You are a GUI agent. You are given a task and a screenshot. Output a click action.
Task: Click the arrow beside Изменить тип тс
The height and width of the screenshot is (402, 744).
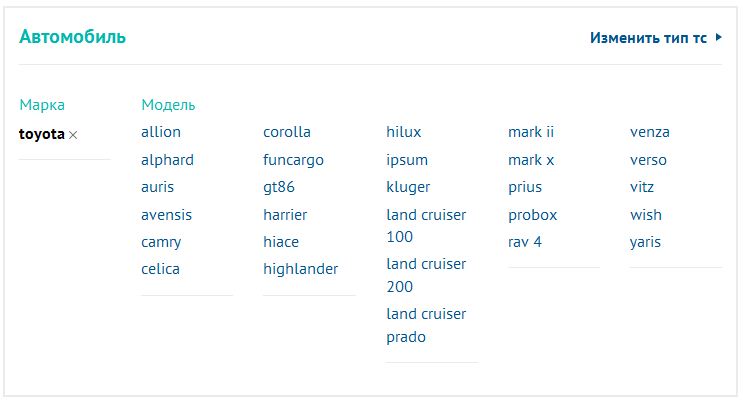coord(718,38)
